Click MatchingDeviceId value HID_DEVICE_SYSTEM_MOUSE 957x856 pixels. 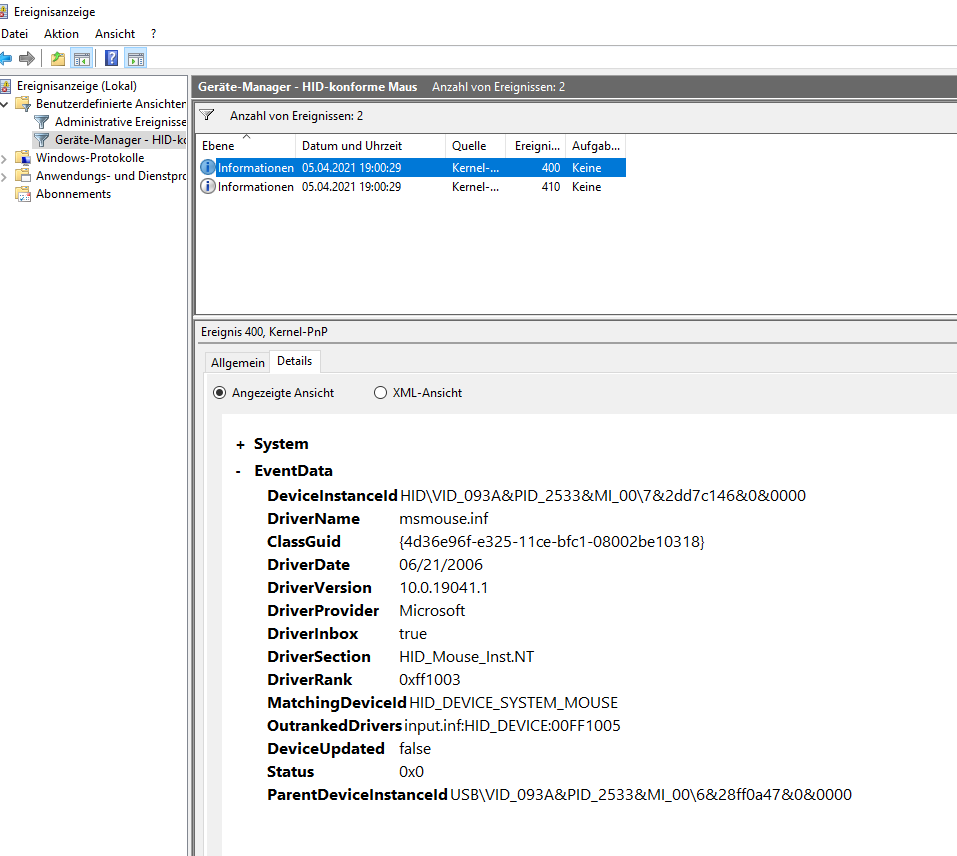513,703
